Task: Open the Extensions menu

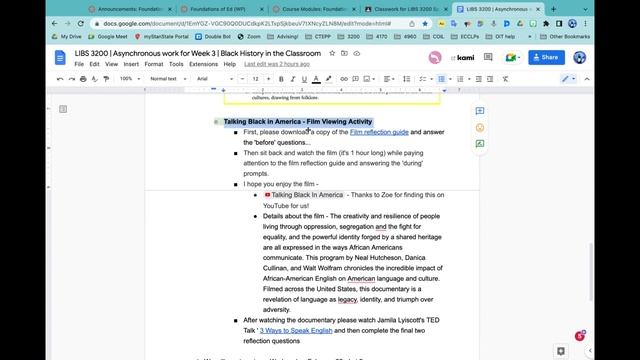Action: point(203,64)
